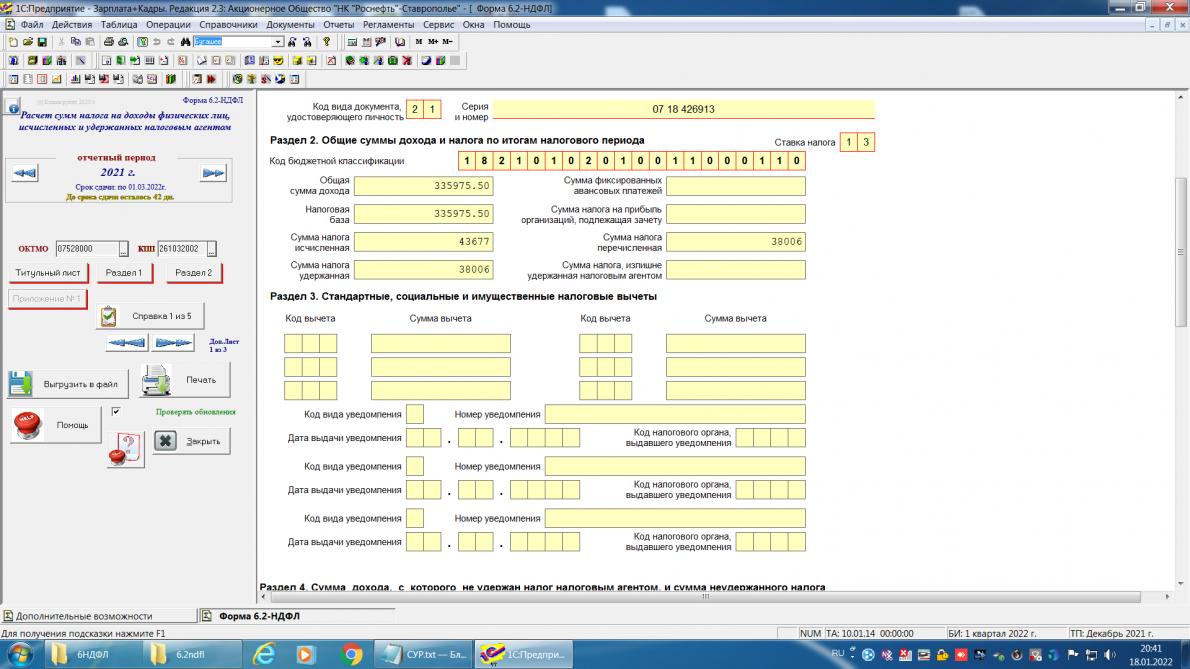Toggle the check for updates checkbox
This screenshot has width=1190, height=669.
click(116, 411)
